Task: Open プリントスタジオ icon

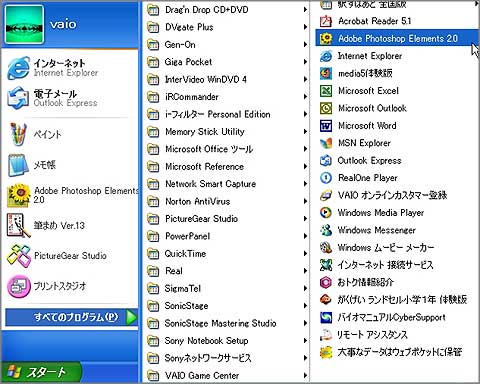Action: 19,286
